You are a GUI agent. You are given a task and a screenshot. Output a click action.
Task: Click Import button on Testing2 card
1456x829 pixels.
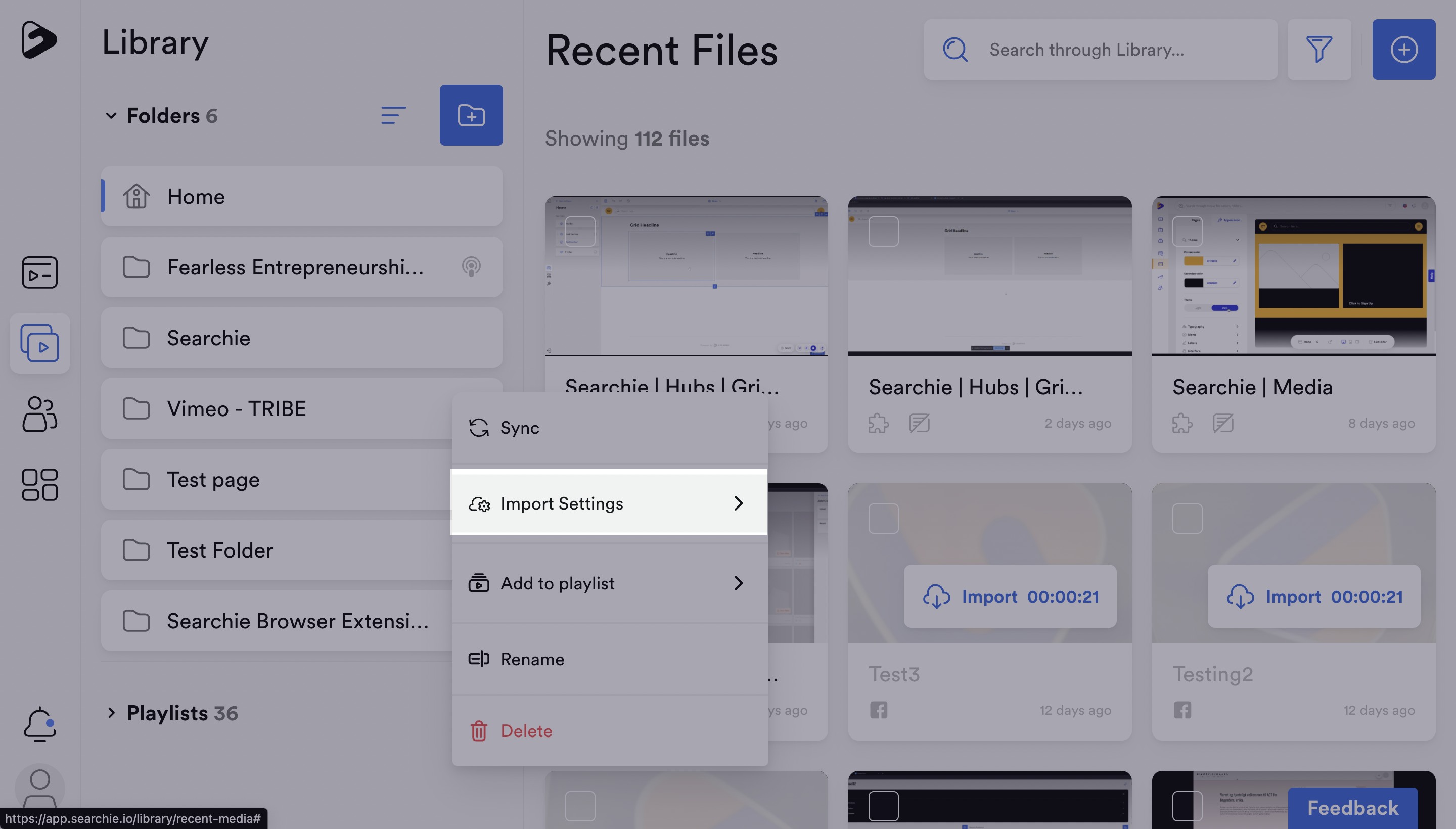1313,596
